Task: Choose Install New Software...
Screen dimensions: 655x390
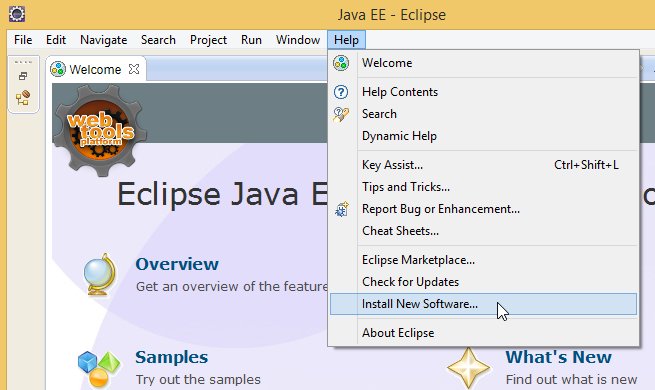Action: (x=483, y=304)
